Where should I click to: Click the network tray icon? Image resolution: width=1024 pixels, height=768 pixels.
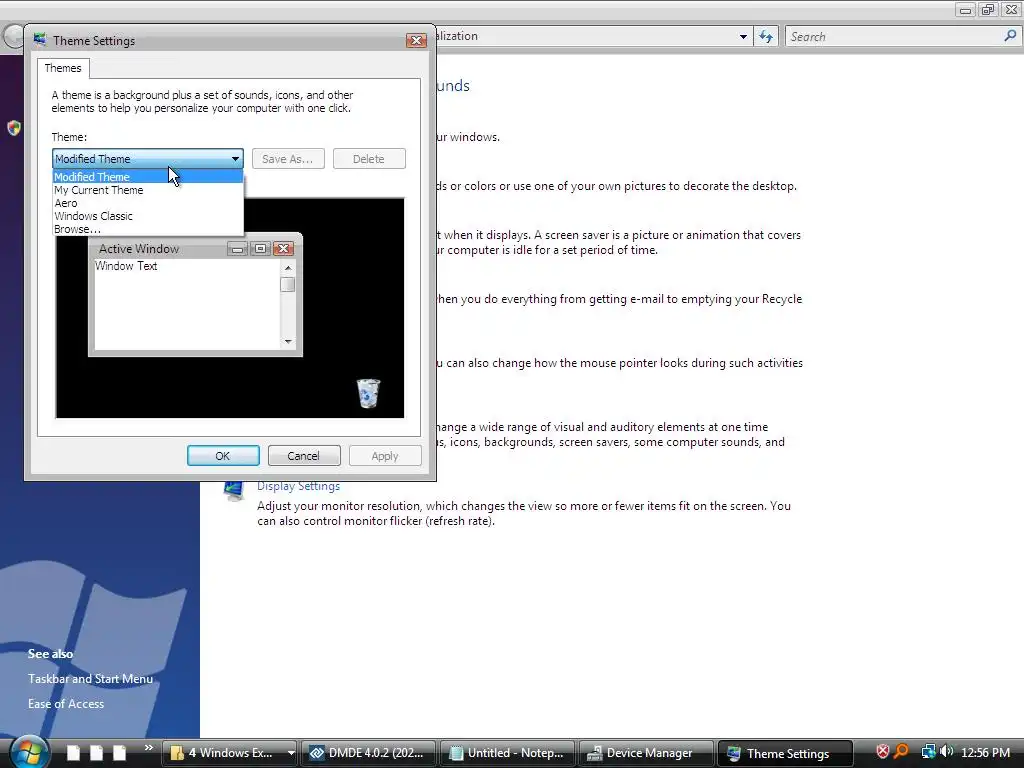928,752
